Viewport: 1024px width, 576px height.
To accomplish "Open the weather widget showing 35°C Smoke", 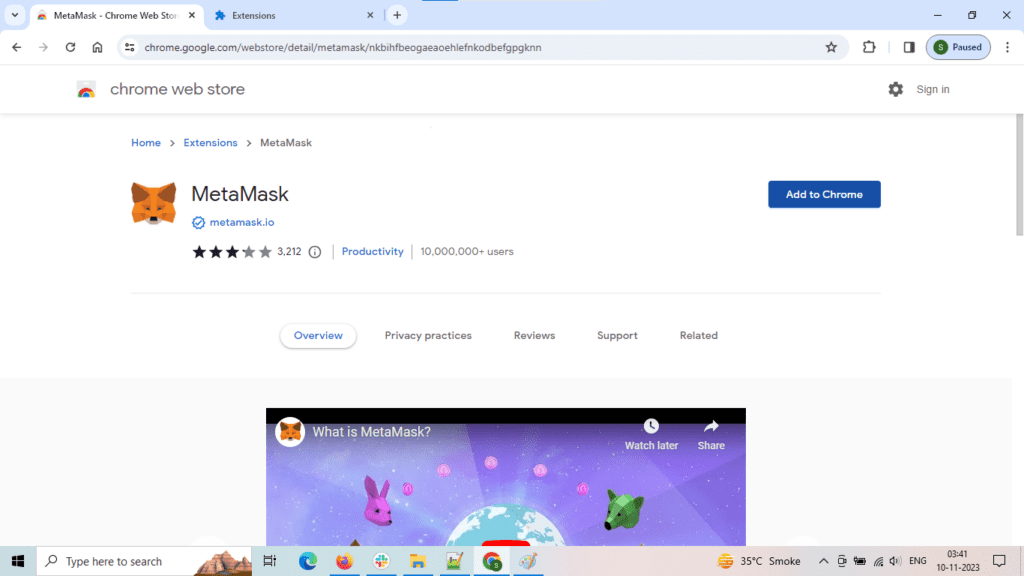I will 759,561.
